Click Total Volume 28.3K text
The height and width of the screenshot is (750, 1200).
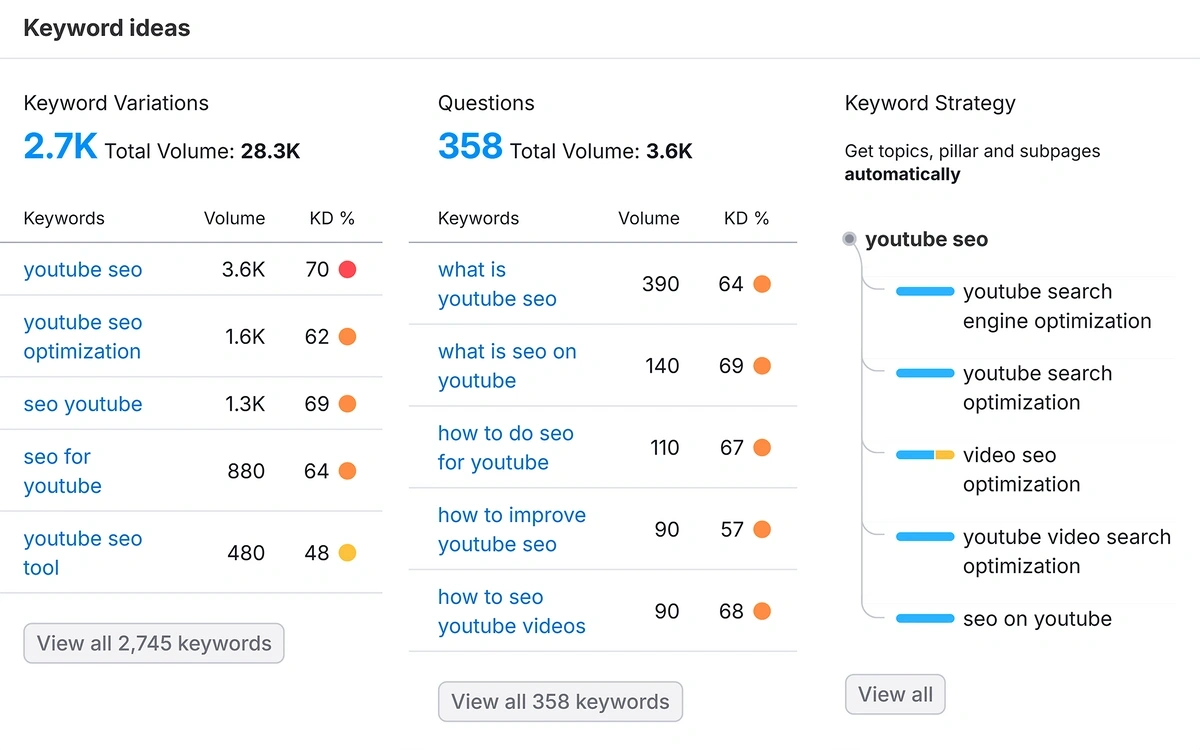[x=202, y=152]
